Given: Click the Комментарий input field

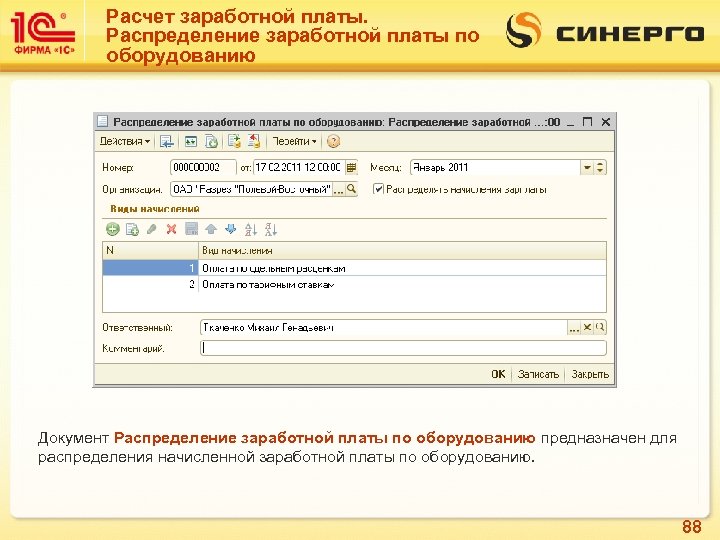Looking at the screenshot, I should click(x=403, y=348).
